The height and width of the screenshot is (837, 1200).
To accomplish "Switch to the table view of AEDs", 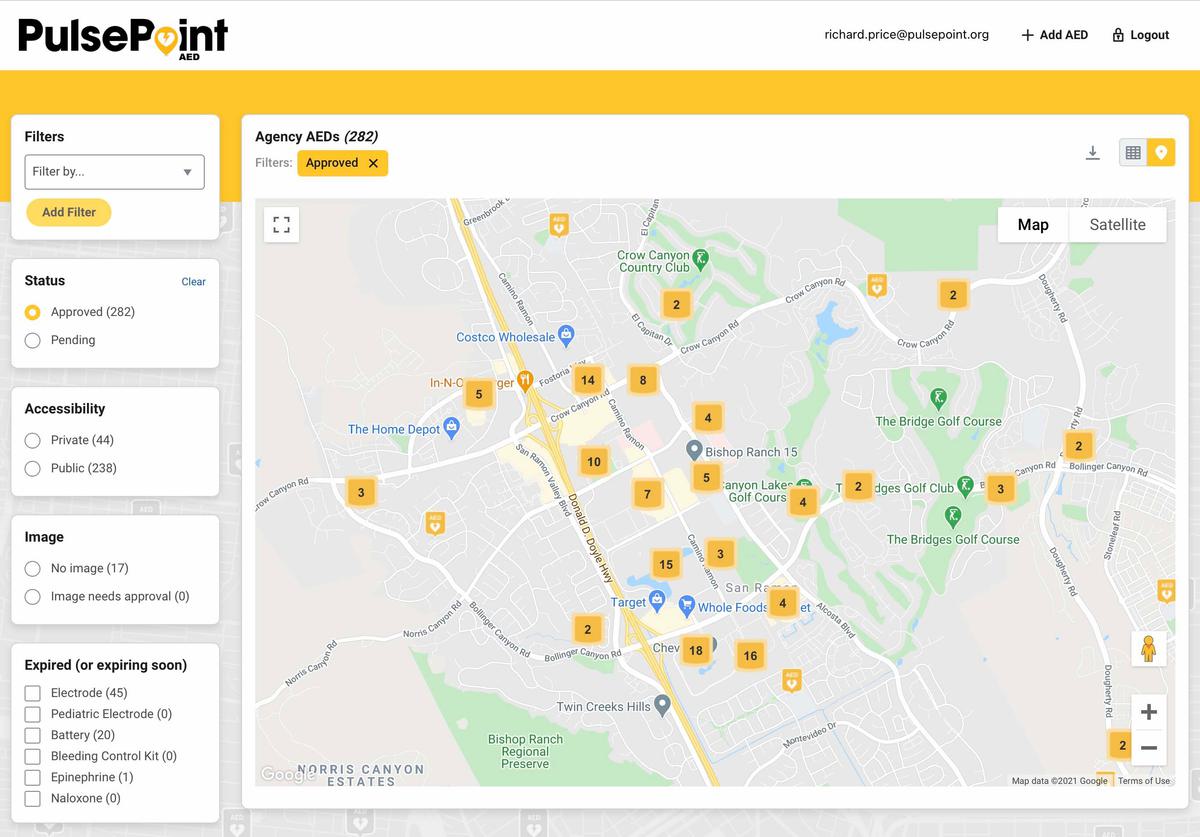I will [x=1135, y=152].
